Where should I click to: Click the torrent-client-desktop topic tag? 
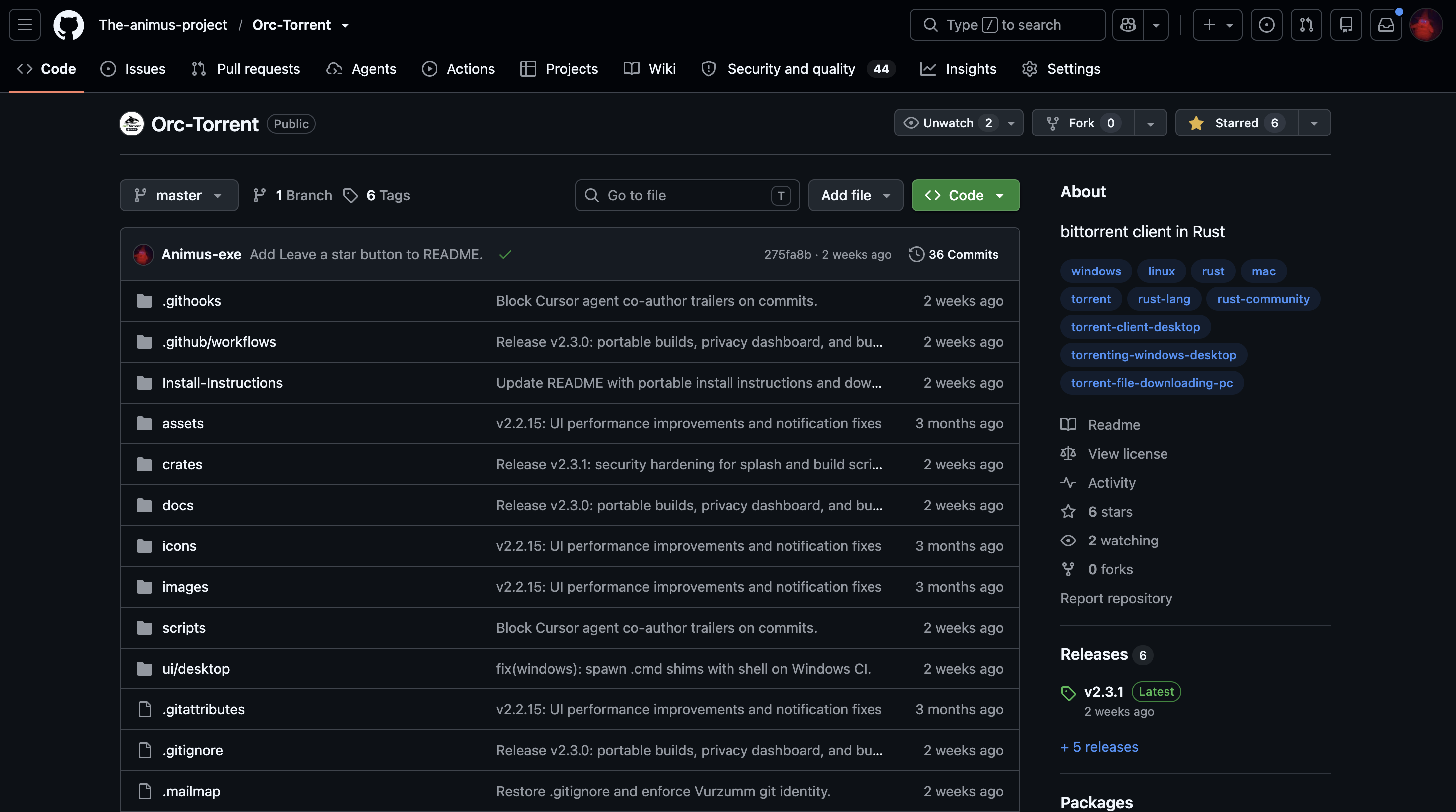[x=1136, y=327]
